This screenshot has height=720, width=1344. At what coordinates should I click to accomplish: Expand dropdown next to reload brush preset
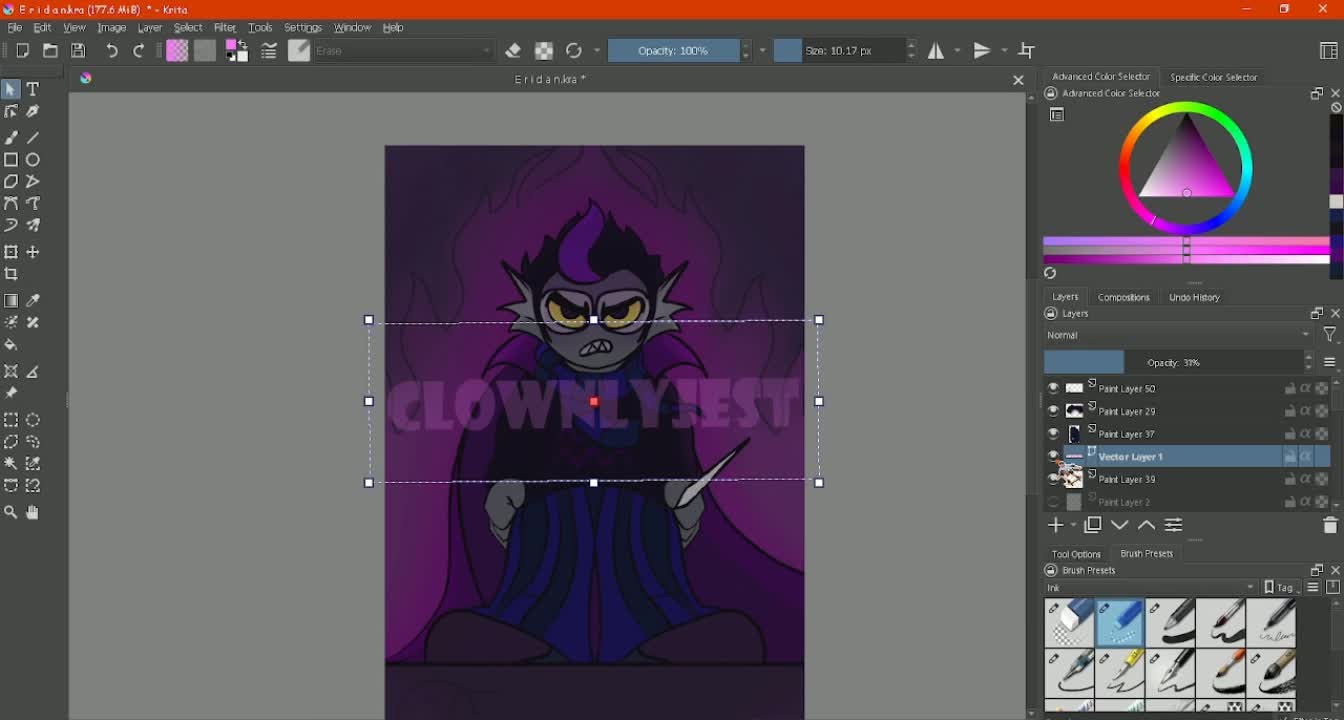point(597,51)
